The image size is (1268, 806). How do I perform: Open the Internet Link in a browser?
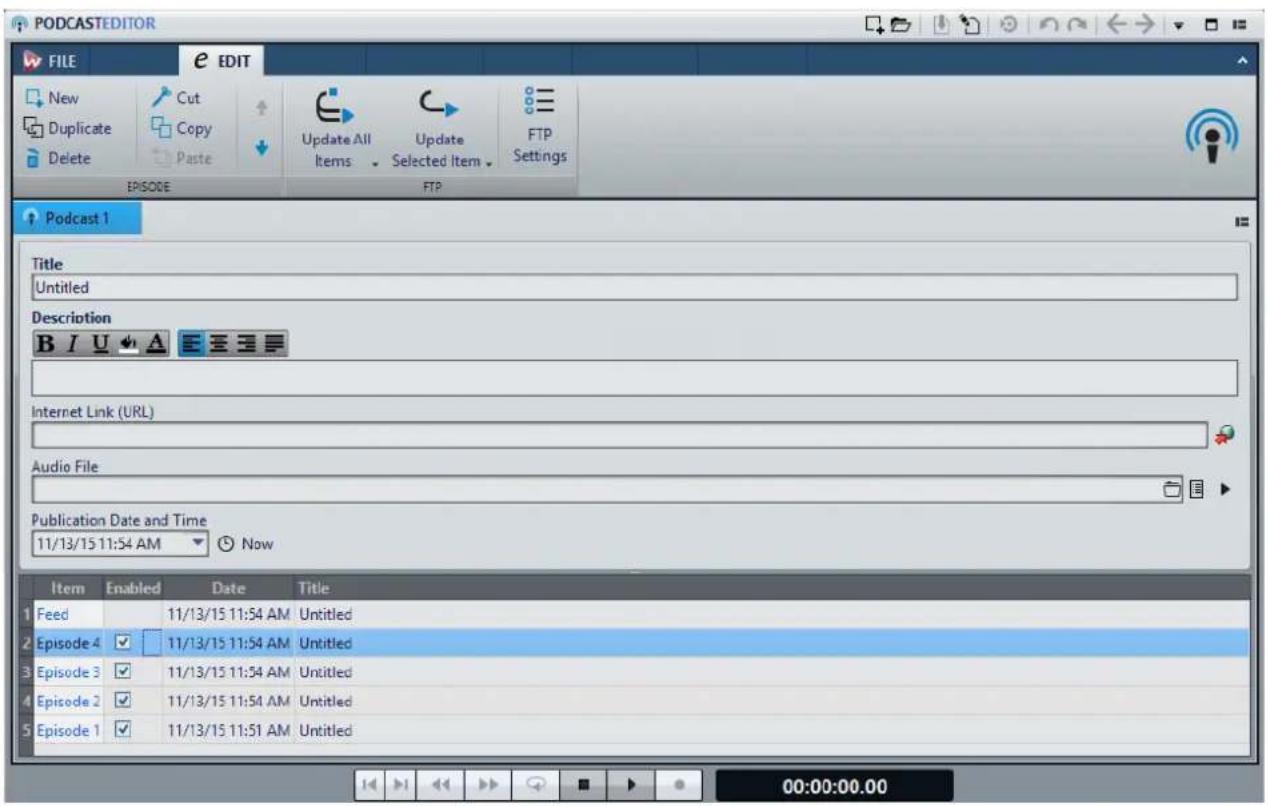tap(1225, 434)
